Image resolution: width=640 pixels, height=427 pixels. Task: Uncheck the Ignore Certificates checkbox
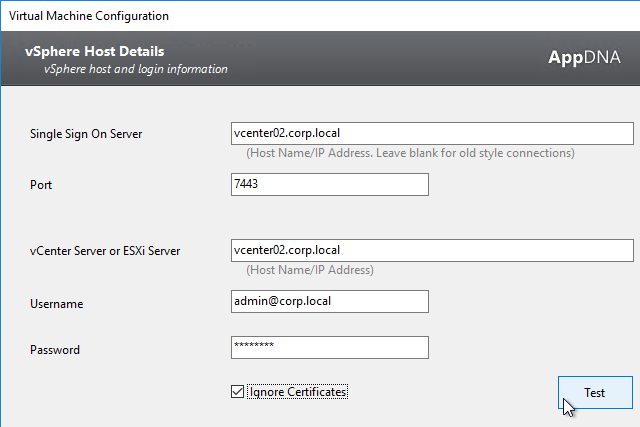click(237, 392)
